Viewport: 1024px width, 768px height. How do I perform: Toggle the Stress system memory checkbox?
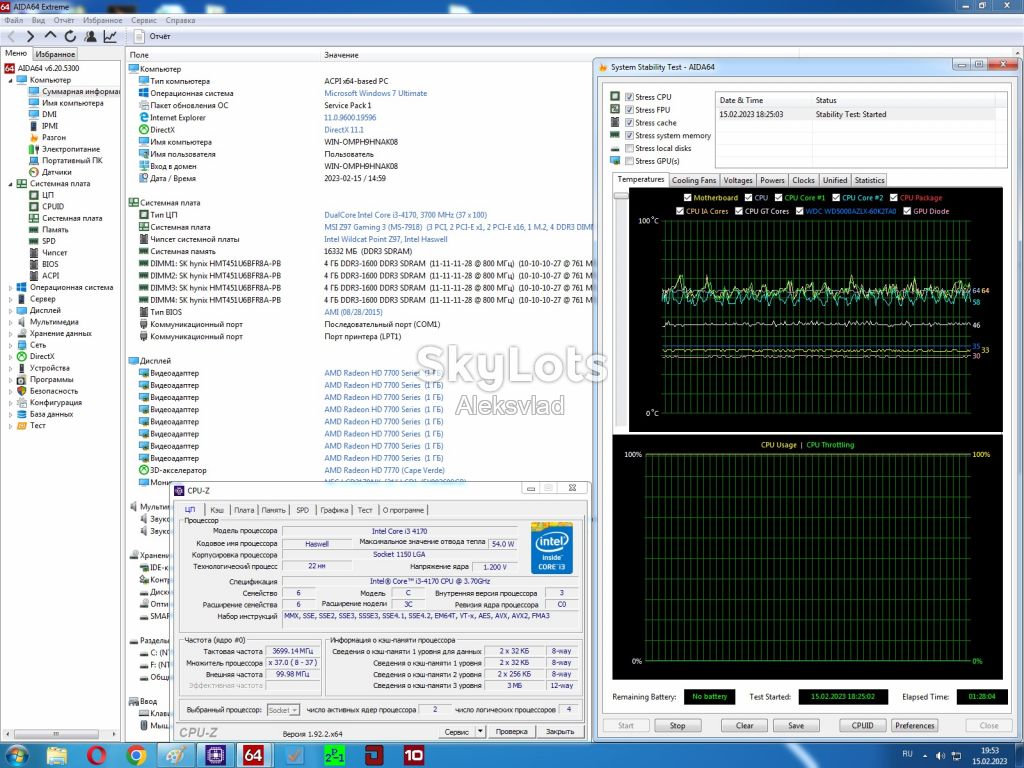point(630,135)
